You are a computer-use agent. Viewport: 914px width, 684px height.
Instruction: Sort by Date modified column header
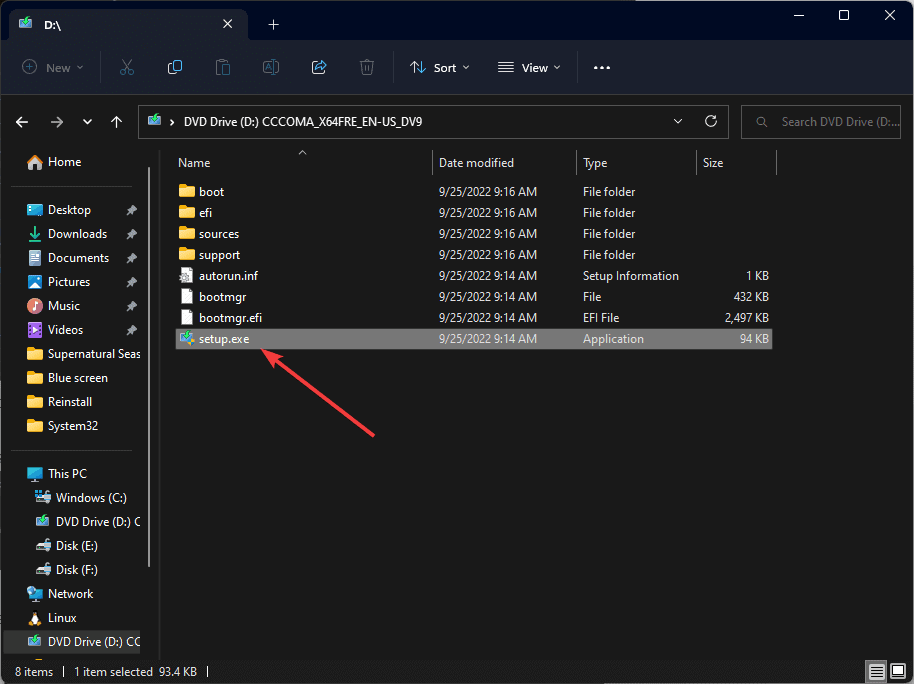click(x=476, y=163)
